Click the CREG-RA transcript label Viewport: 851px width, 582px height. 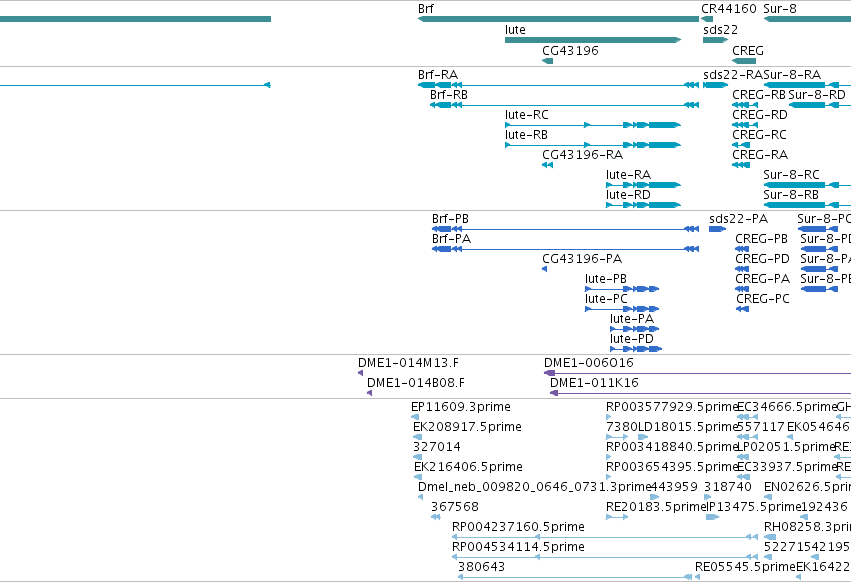(760, 155)
